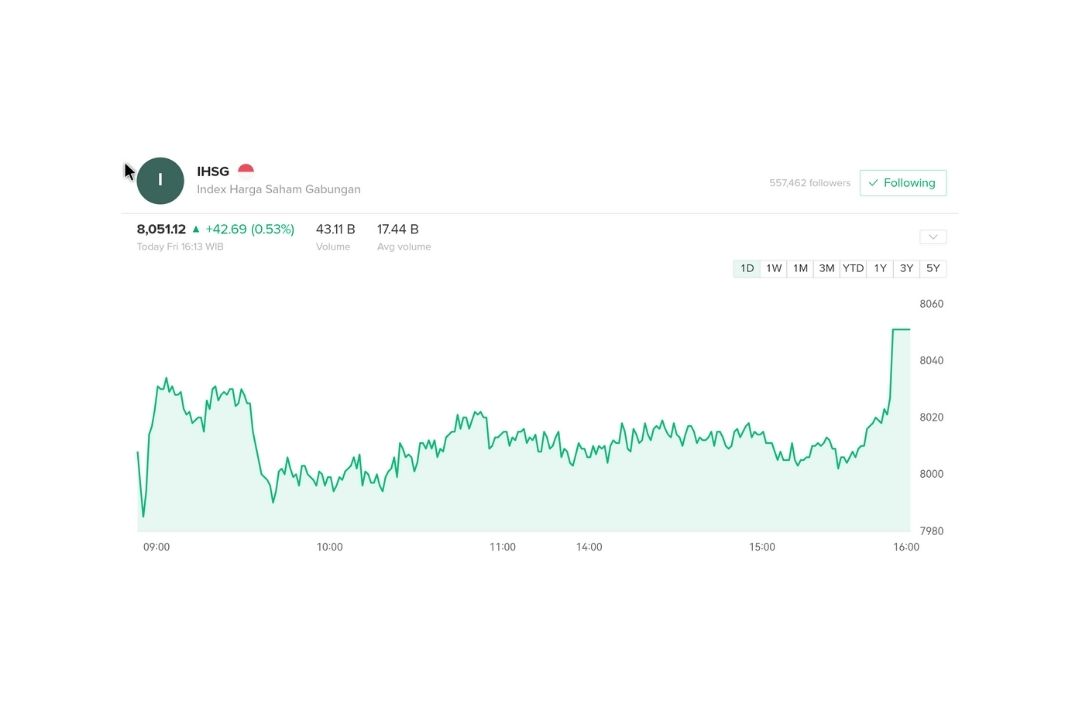This screenshot has width=1080, height=720.
Task: Click the 8020 y-axis label
Action: click(931, 418)
